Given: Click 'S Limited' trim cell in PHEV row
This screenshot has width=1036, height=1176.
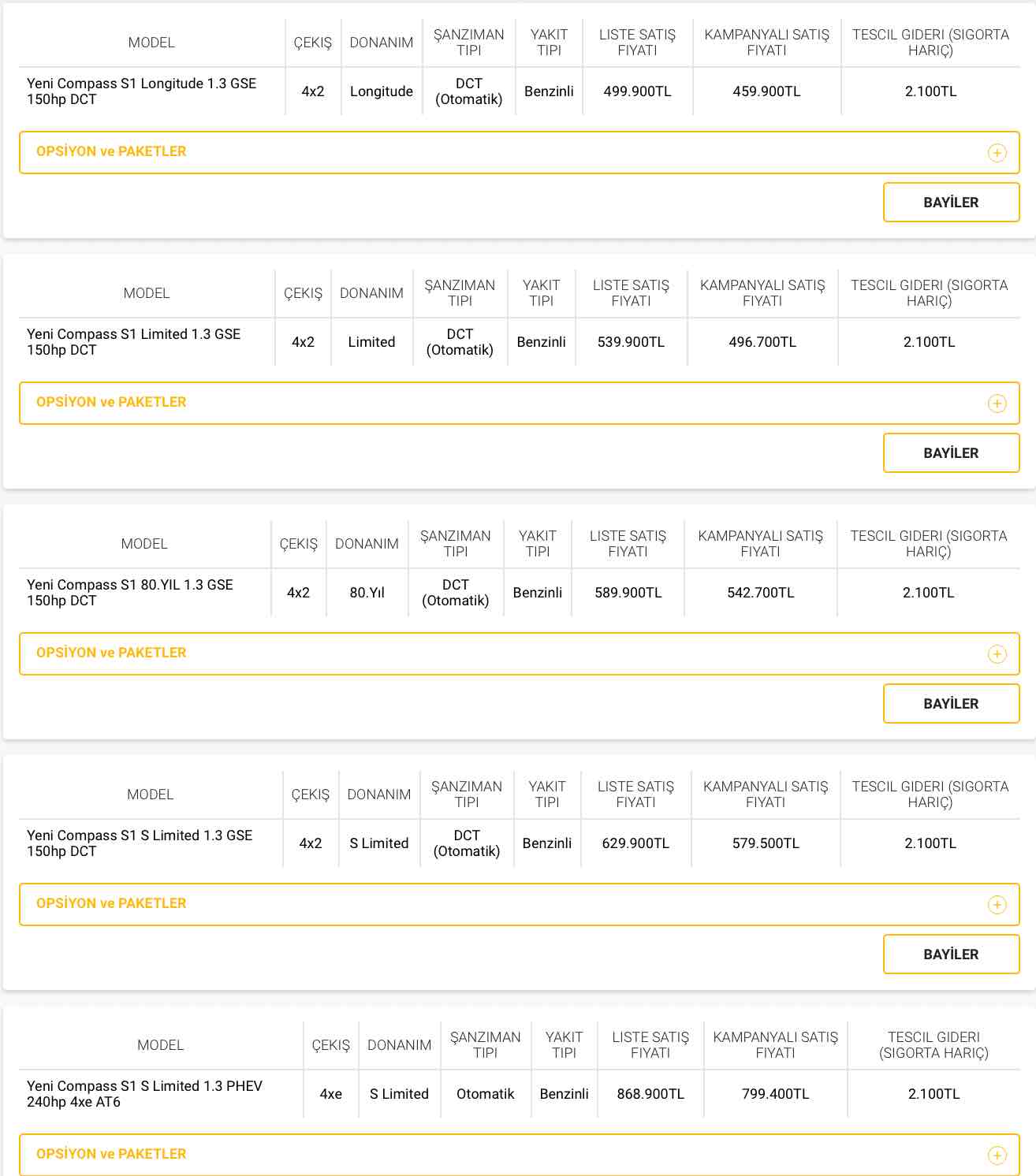Looking at the screenshot, I should click(399, 1094).
